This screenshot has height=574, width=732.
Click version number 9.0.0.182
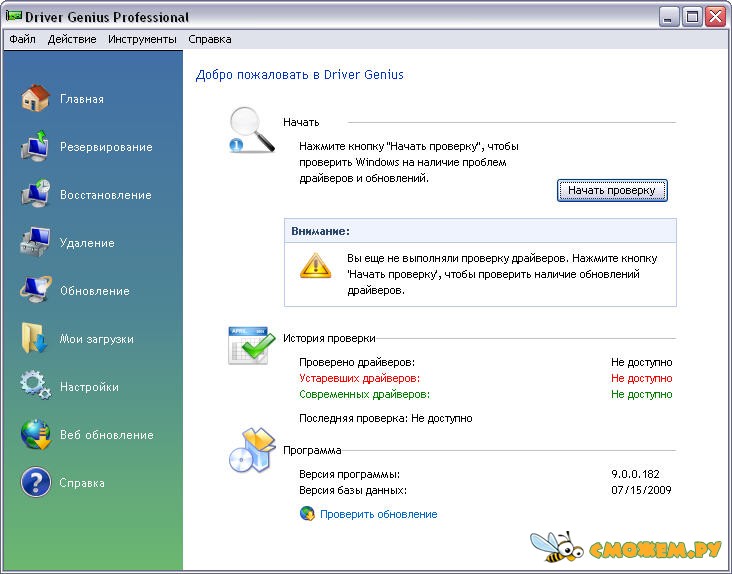pyautogui.click(x=635, y=475)
